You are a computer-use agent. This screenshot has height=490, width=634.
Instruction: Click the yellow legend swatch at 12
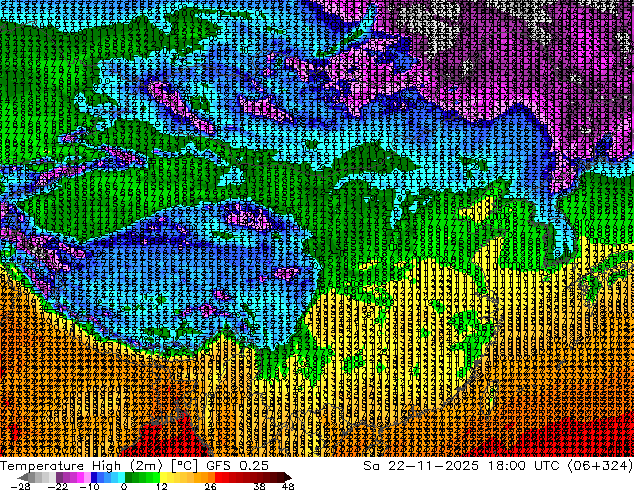pyautogui.click(x=163, y=477)
